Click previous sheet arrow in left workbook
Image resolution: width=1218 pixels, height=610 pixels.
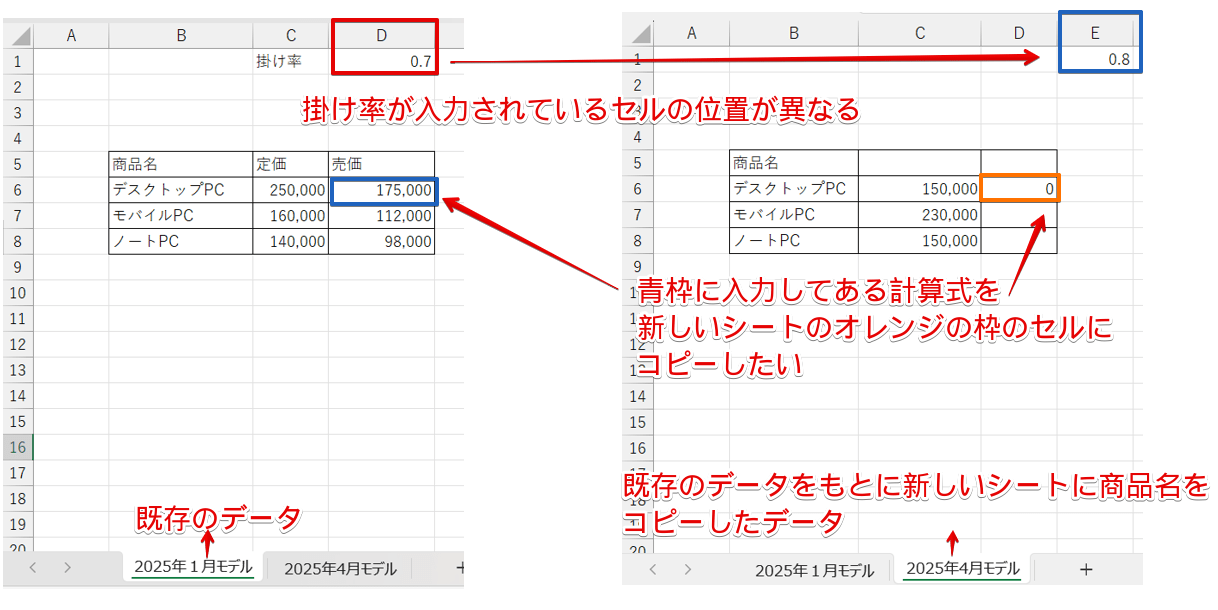[x=32, y=568]
